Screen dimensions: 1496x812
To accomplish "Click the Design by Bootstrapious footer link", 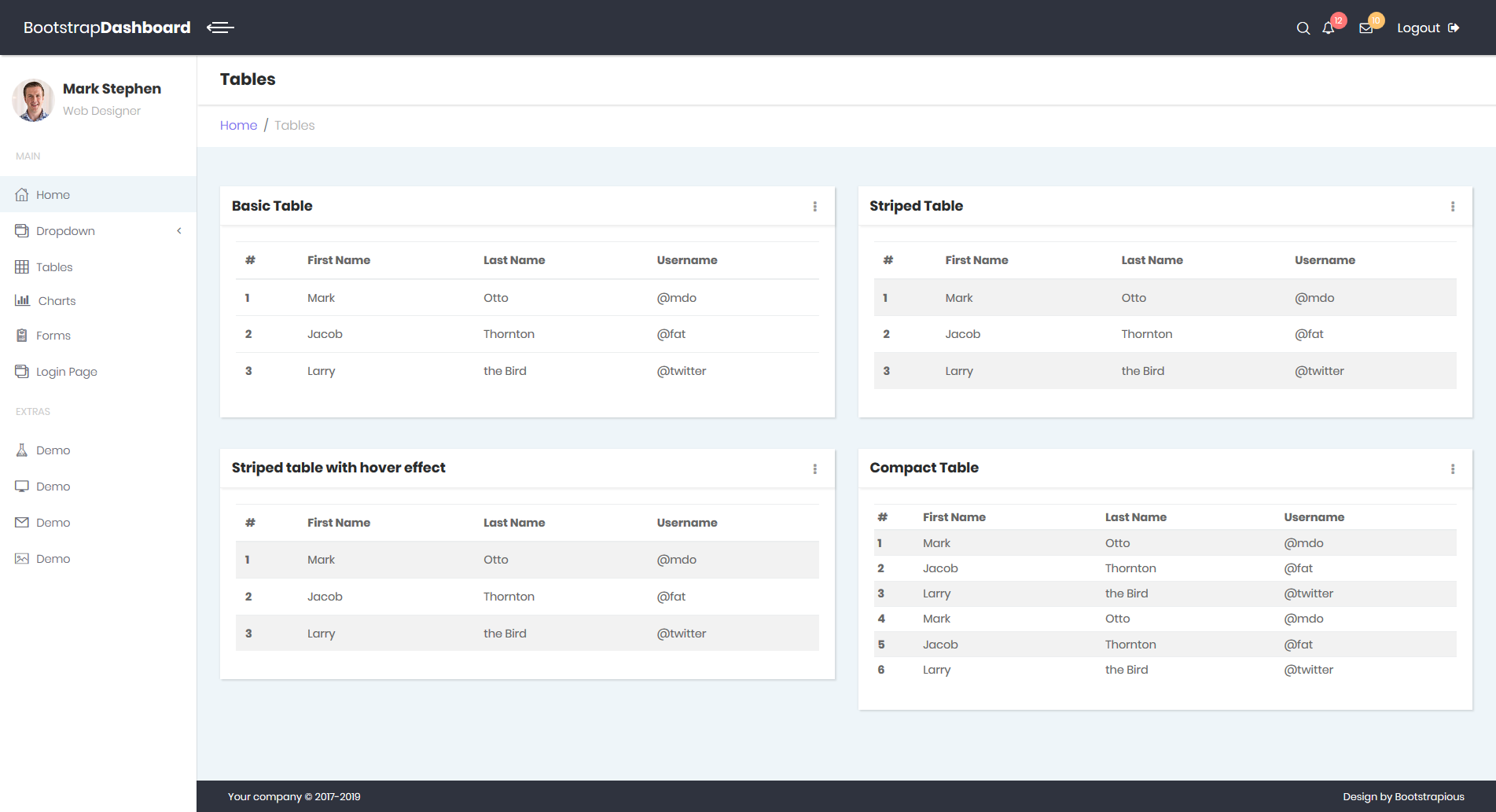I will [1403, 797].
